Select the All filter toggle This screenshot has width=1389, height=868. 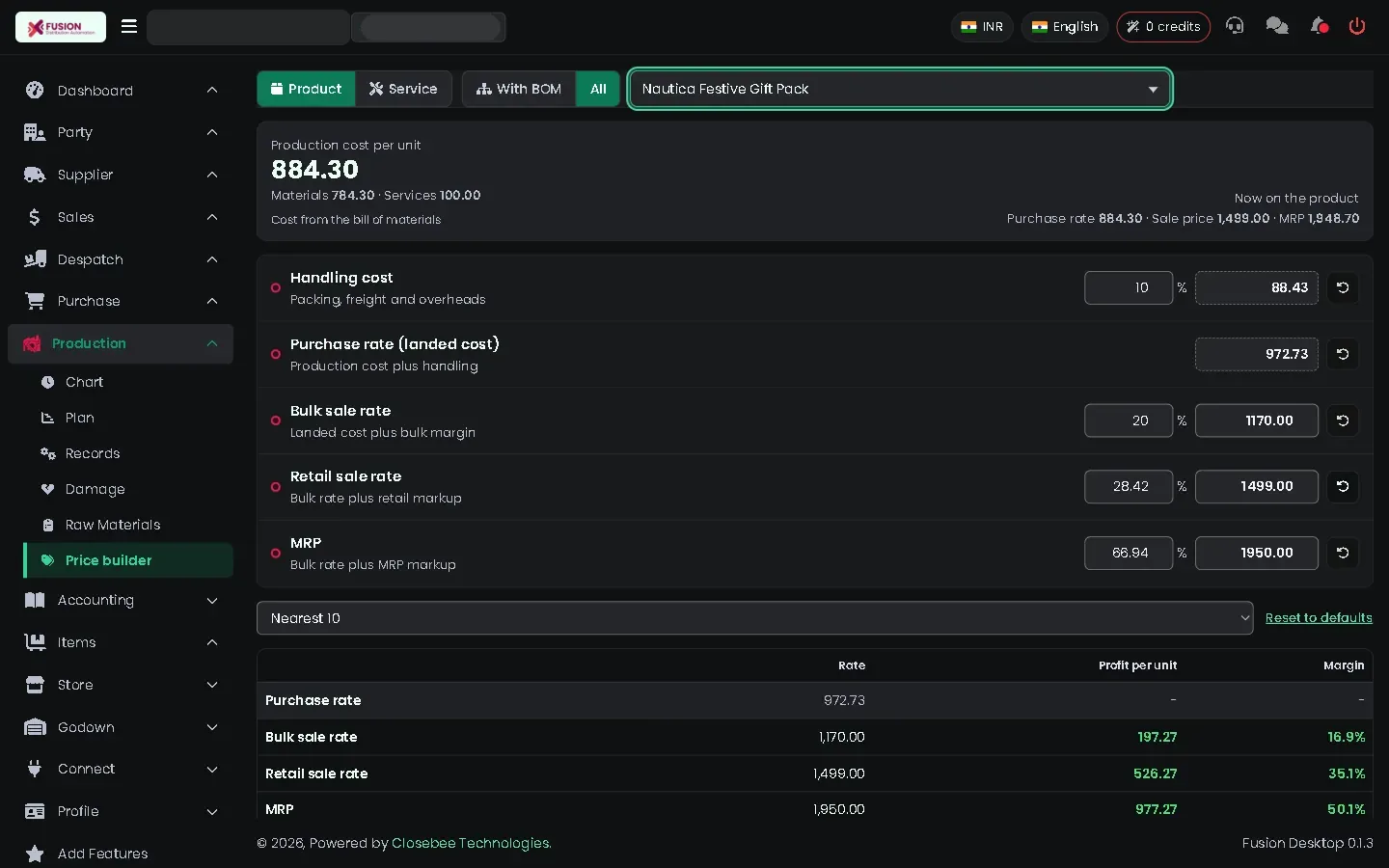coord(598,89)
